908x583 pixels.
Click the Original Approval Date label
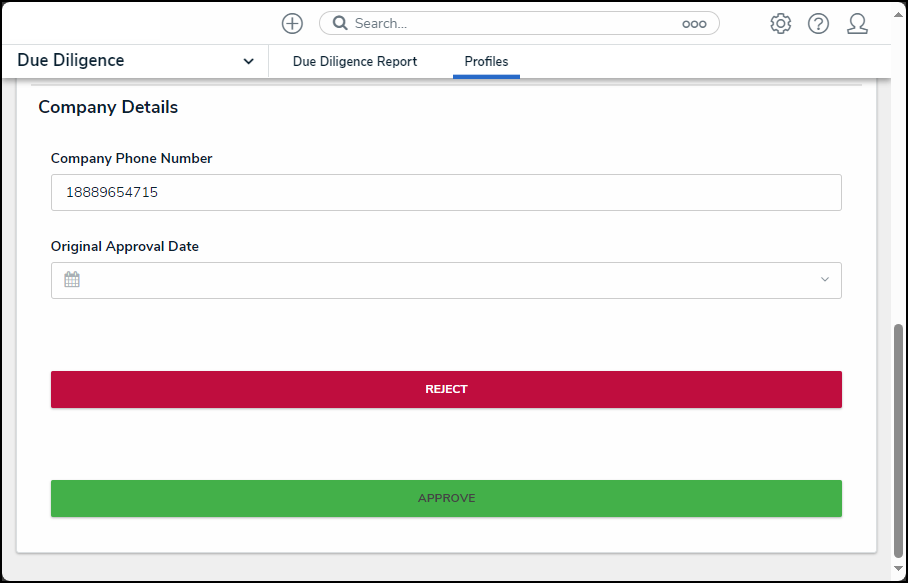click(125, 247)
